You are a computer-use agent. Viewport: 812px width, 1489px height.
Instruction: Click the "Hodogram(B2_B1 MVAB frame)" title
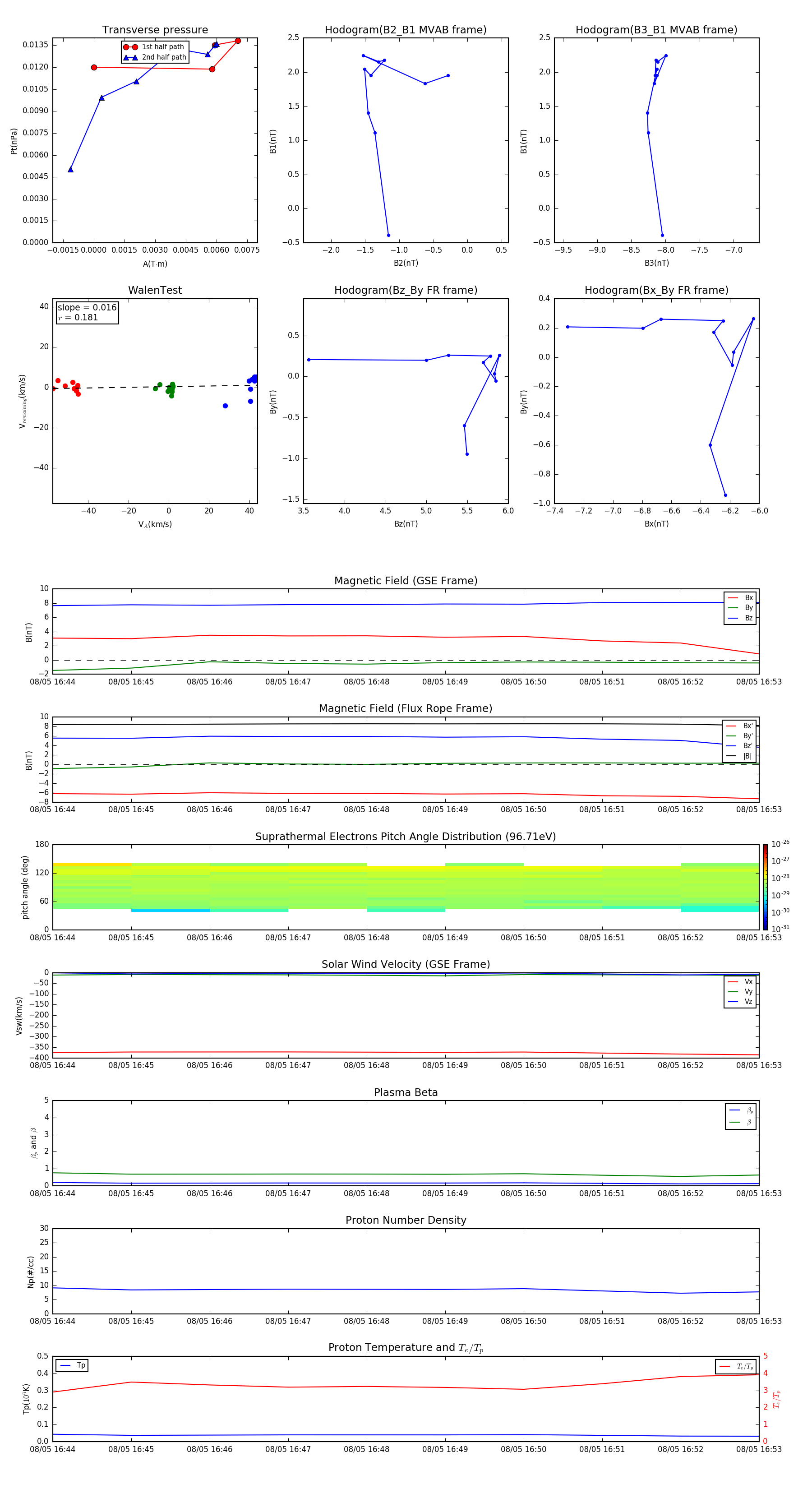pyautogui.click(x=406, y=30)
